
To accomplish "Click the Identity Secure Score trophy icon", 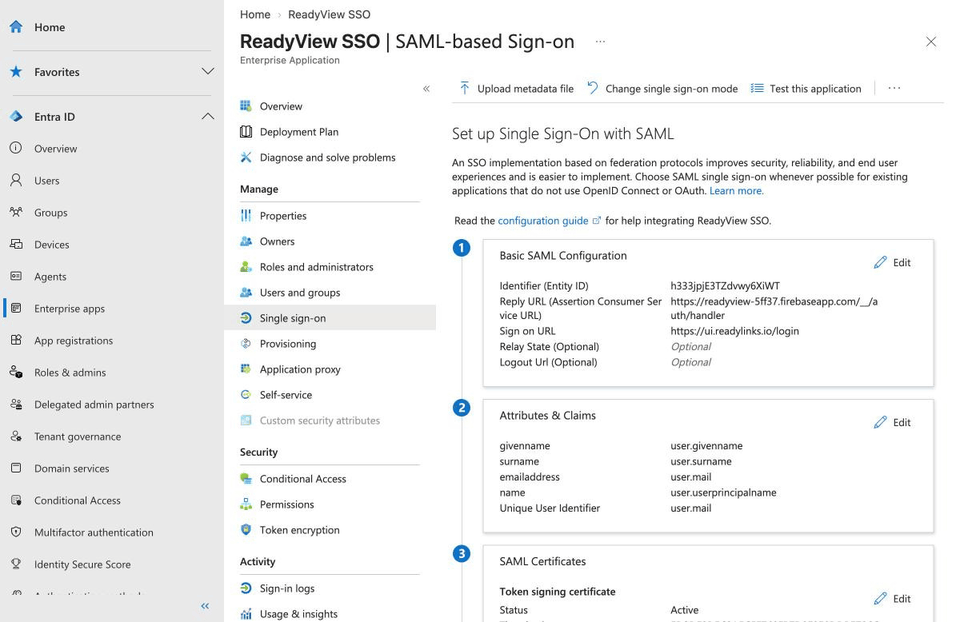I will pos(17,564).
